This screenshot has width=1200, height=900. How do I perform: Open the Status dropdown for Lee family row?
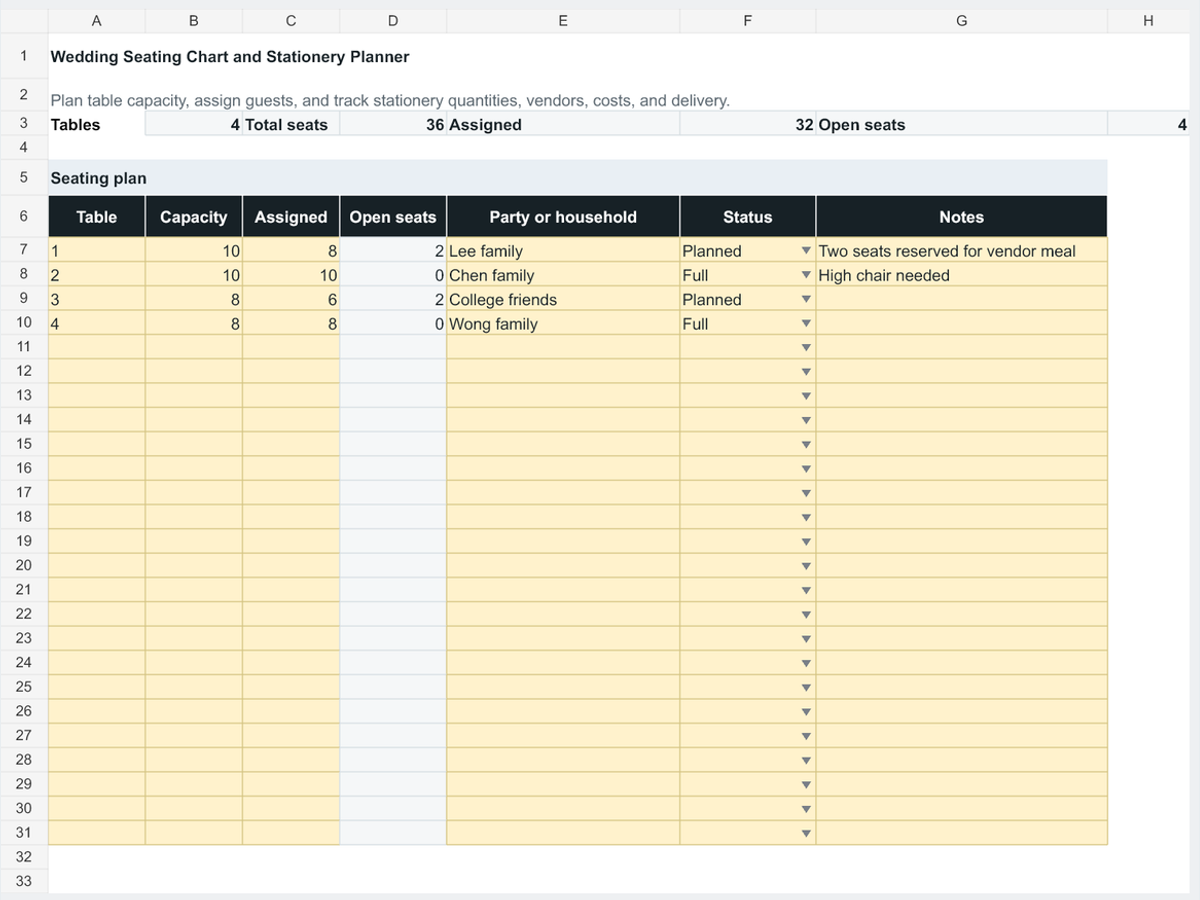click(806, 251)
